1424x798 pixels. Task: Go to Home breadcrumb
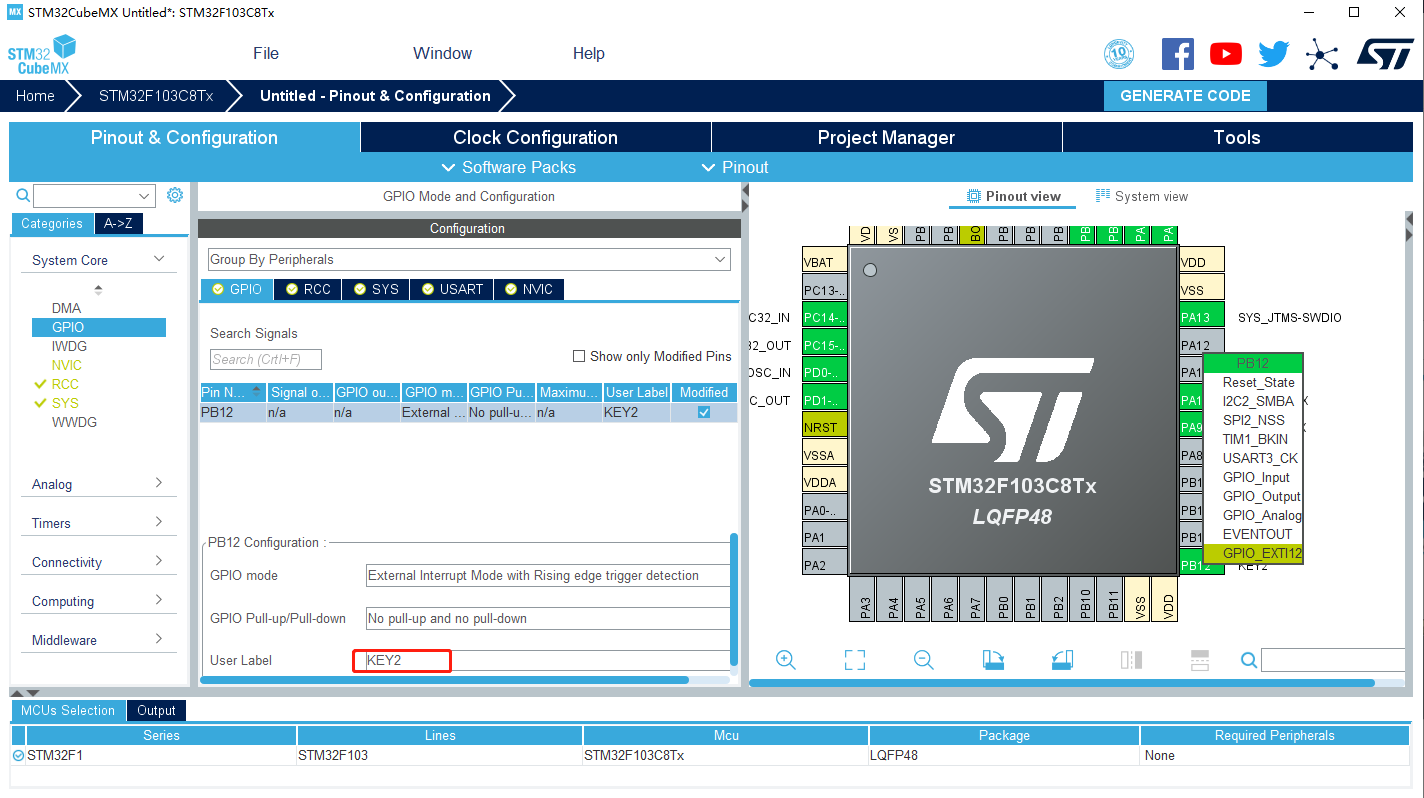35,96
